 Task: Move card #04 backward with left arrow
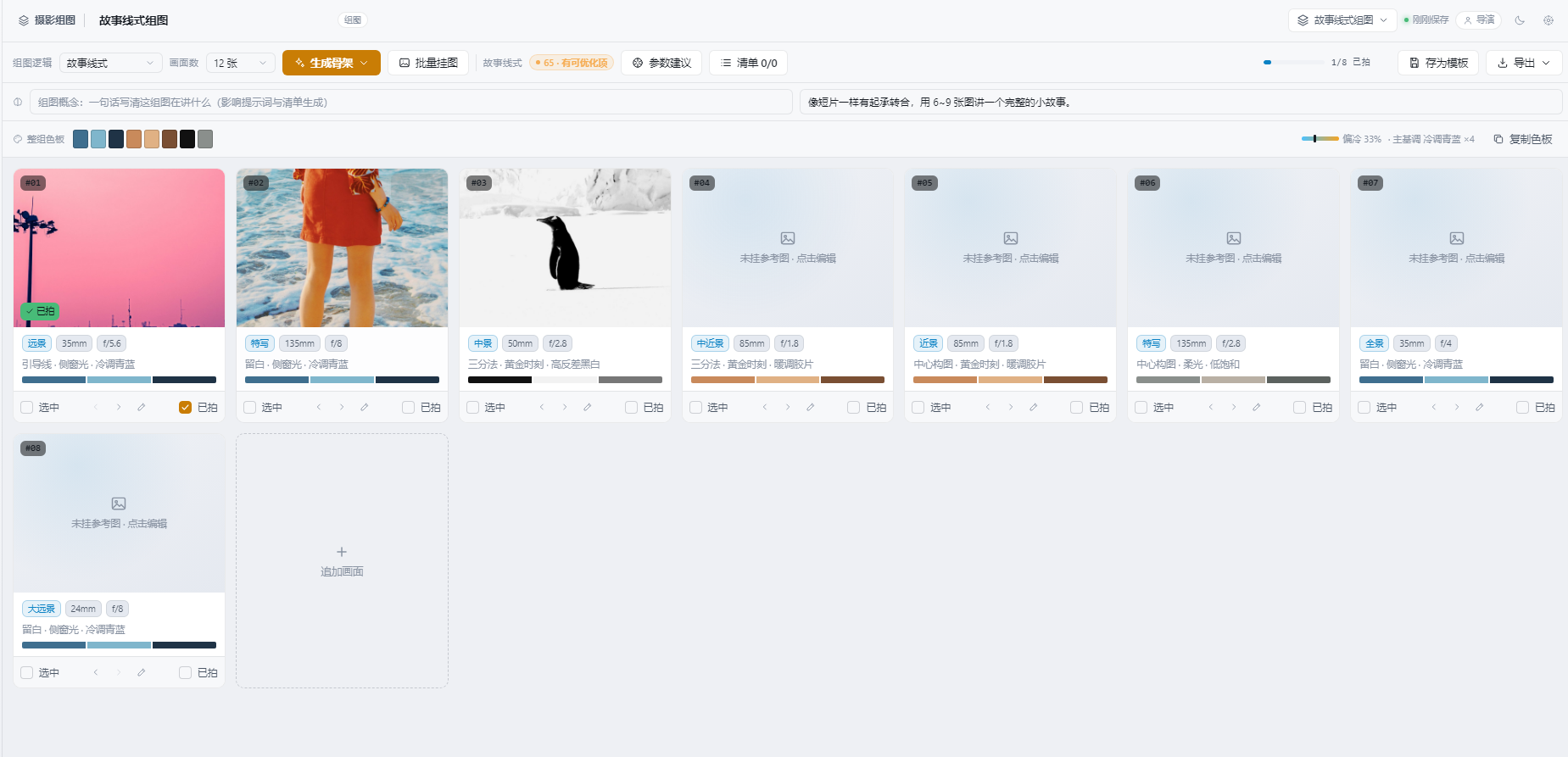[x=765, y=407]
